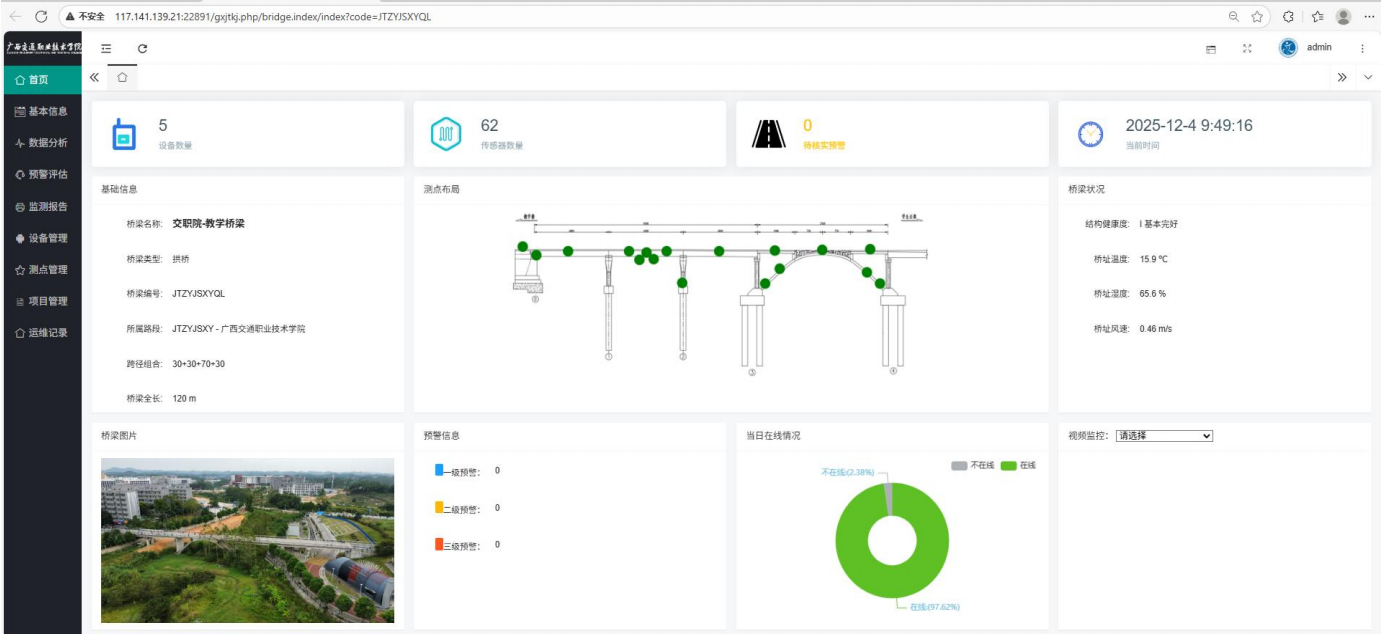Viewport: 1386px width, 634px height.
Task: Click the refresh icon in the top toolbar
Action: (142, 48)
